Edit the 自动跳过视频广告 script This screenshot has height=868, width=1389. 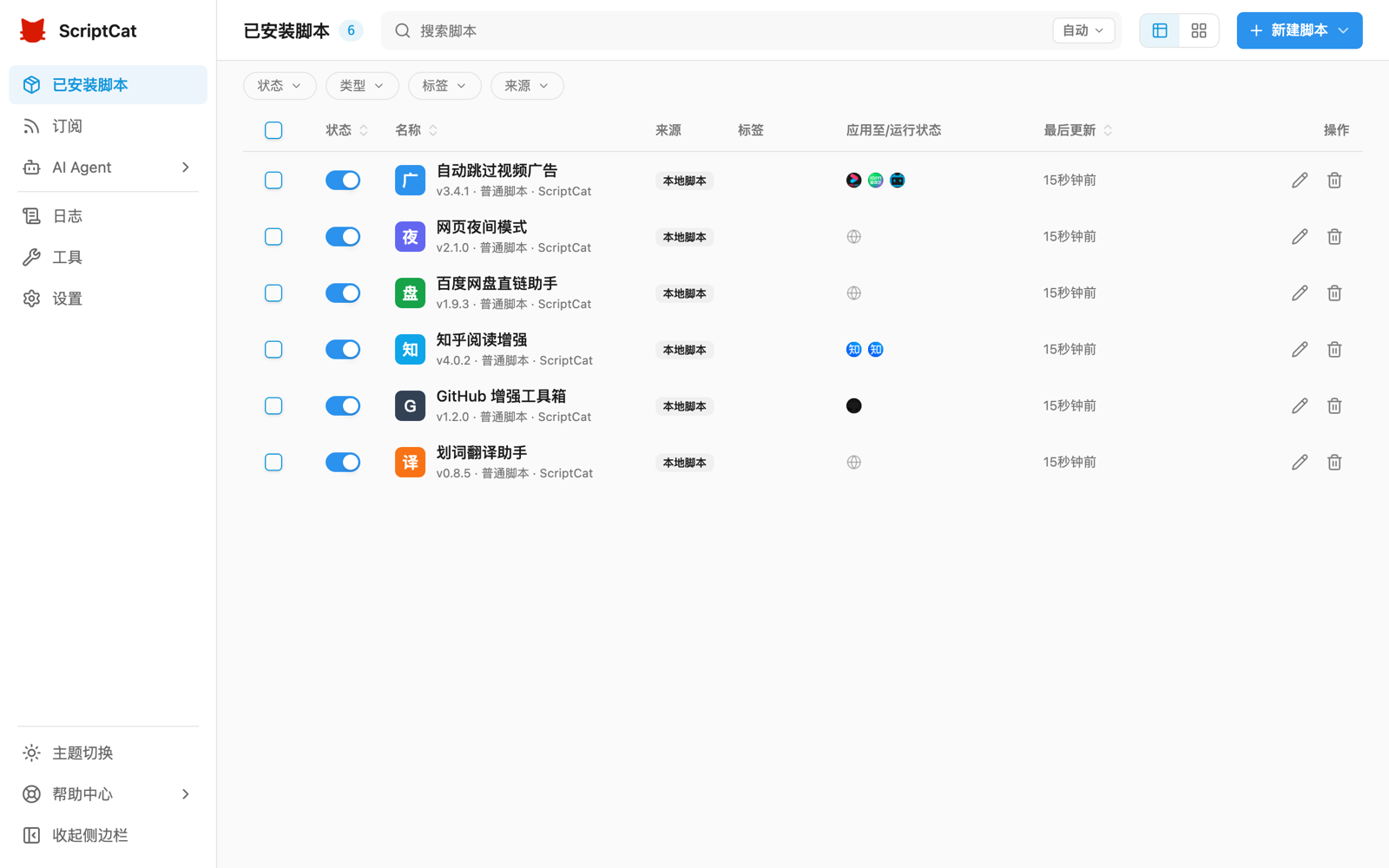(x=1300, y=181)
